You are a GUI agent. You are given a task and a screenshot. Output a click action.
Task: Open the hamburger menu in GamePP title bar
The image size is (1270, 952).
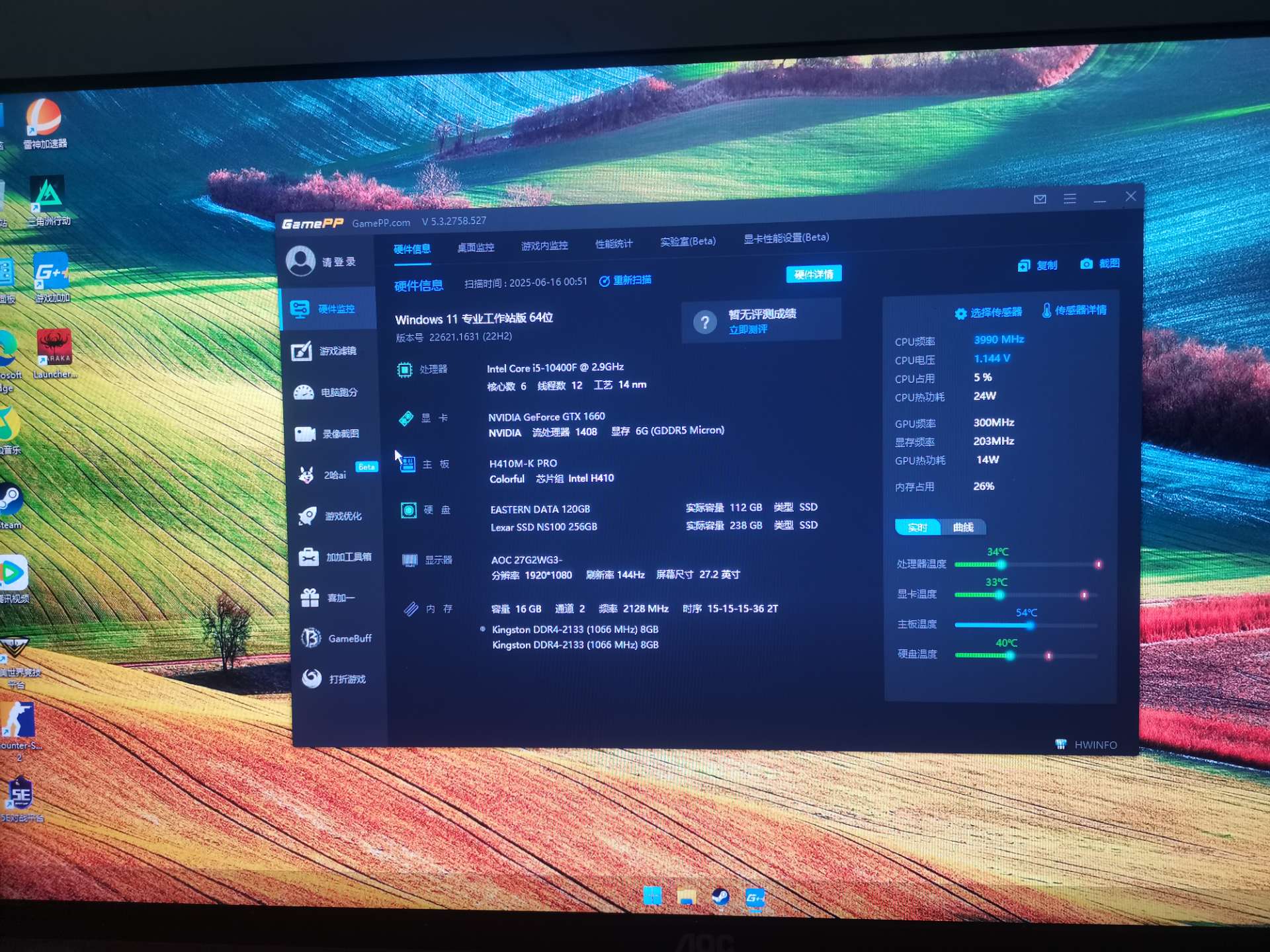[1070, 199]
